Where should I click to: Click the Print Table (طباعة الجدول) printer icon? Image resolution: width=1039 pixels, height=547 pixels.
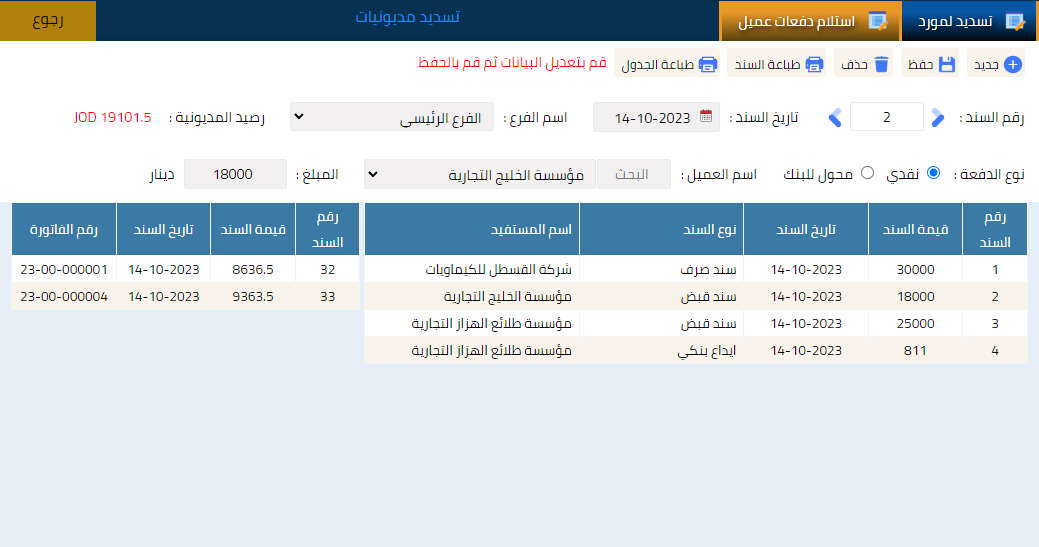pyautogui.click(x=707, y=65)
